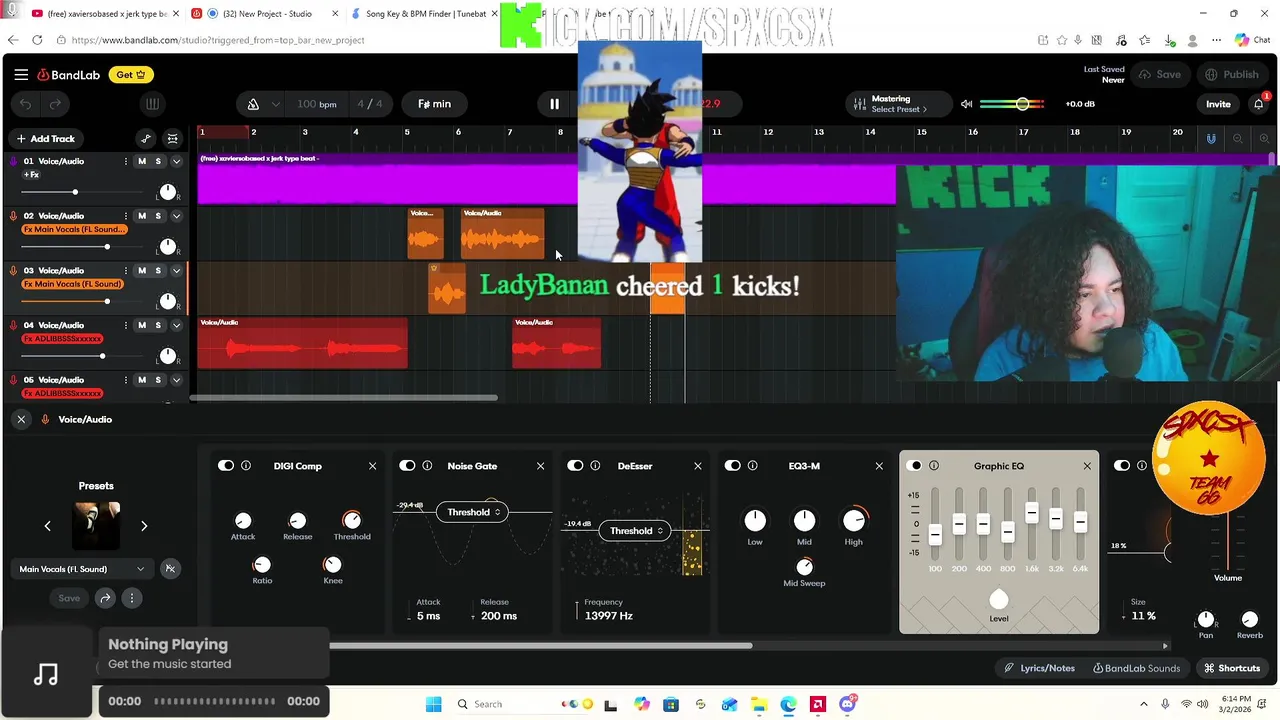Remove the Graphic EQ effect
1280x720 pixels.
[1087, 466]
